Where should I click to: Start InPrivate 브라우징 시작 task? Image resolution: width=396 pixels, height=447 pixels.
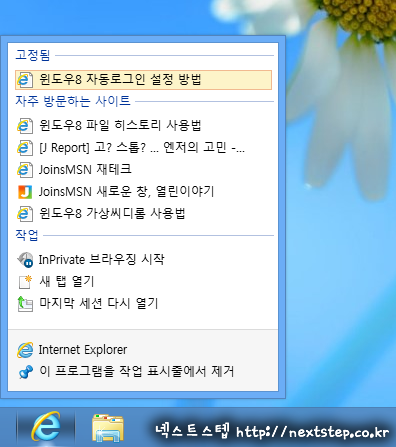click(143, 259)
